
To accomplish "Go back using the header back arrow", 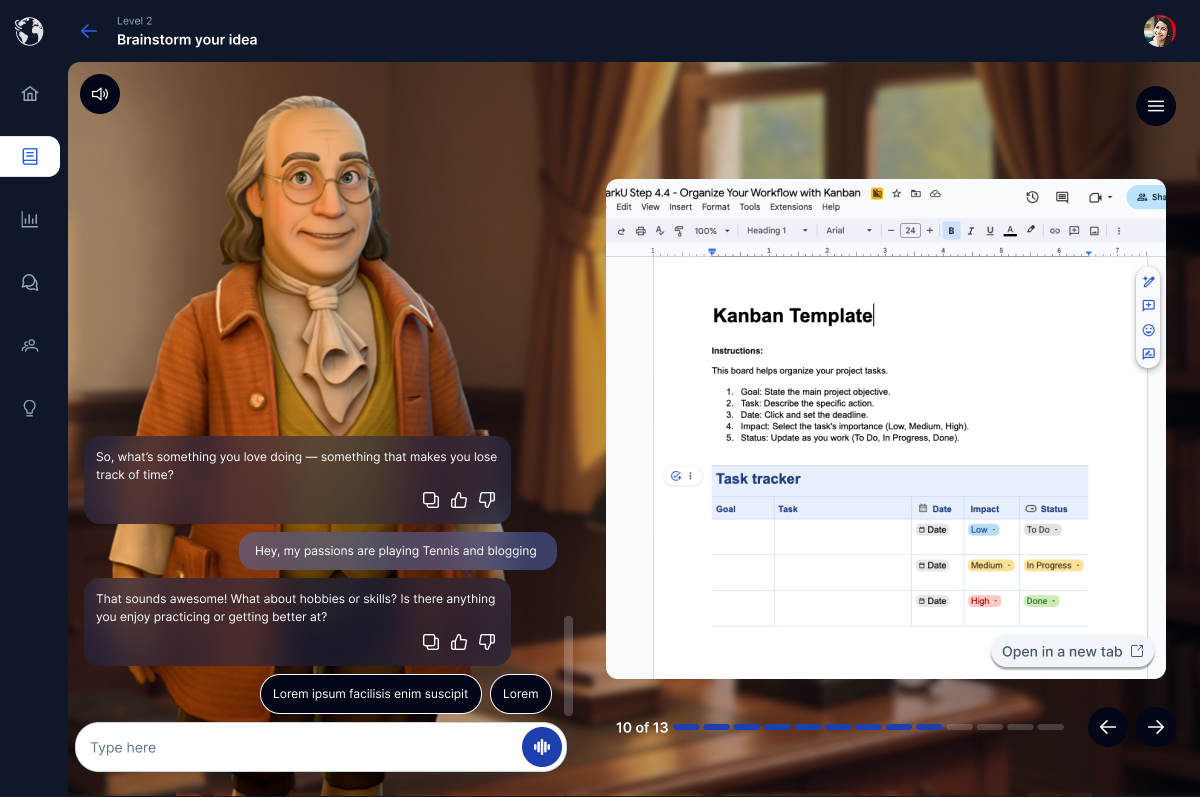I will click(x=89, y=31).
